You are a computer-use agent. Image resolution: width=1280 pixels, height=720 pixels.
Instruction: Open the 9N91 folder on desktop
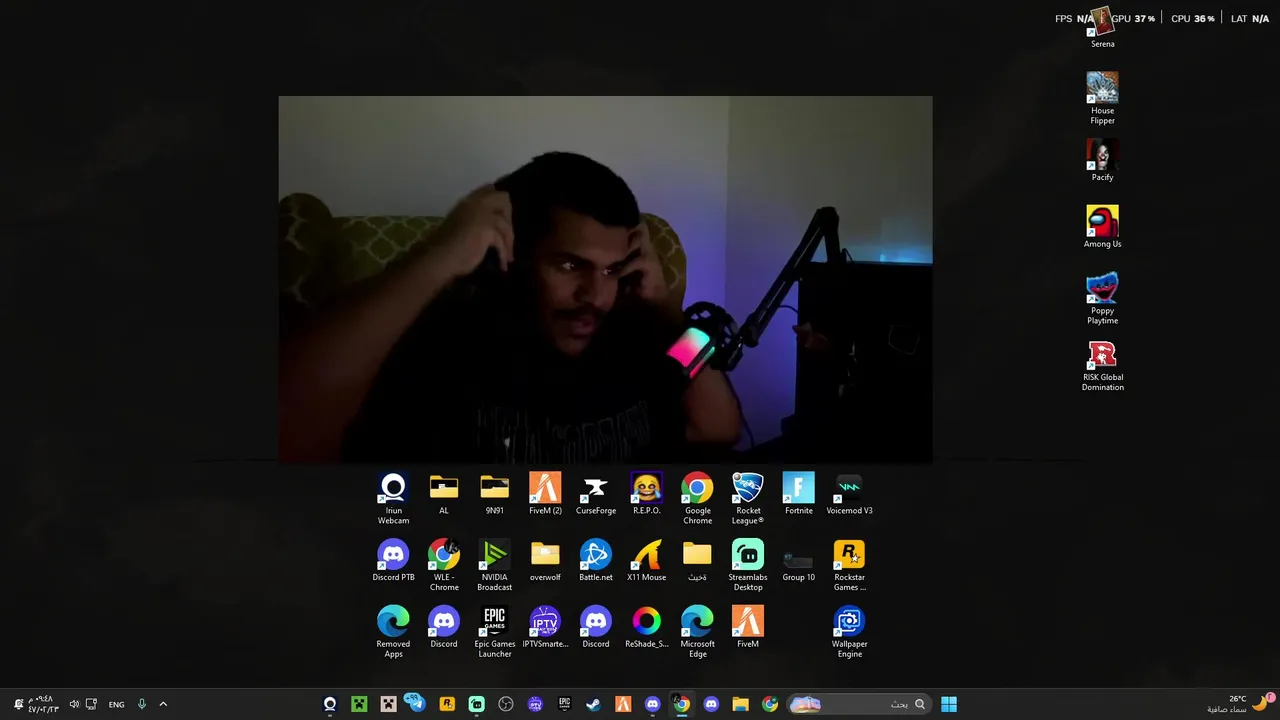[494, 494]
